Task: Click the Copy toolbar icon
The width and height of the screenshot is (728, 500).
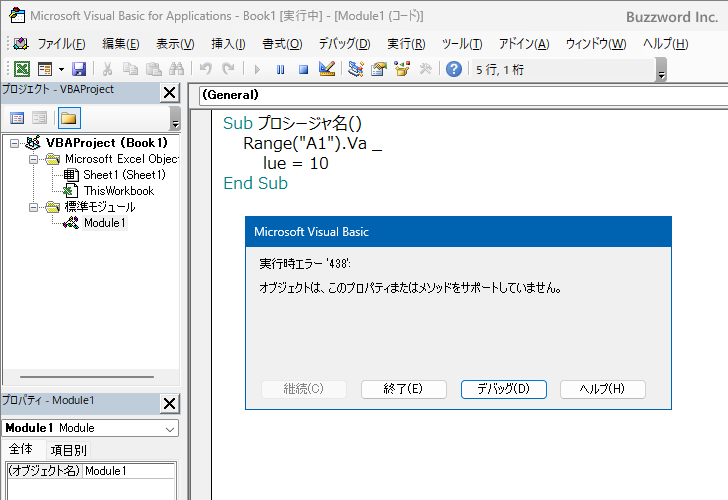Action: [x=130, y=69]
